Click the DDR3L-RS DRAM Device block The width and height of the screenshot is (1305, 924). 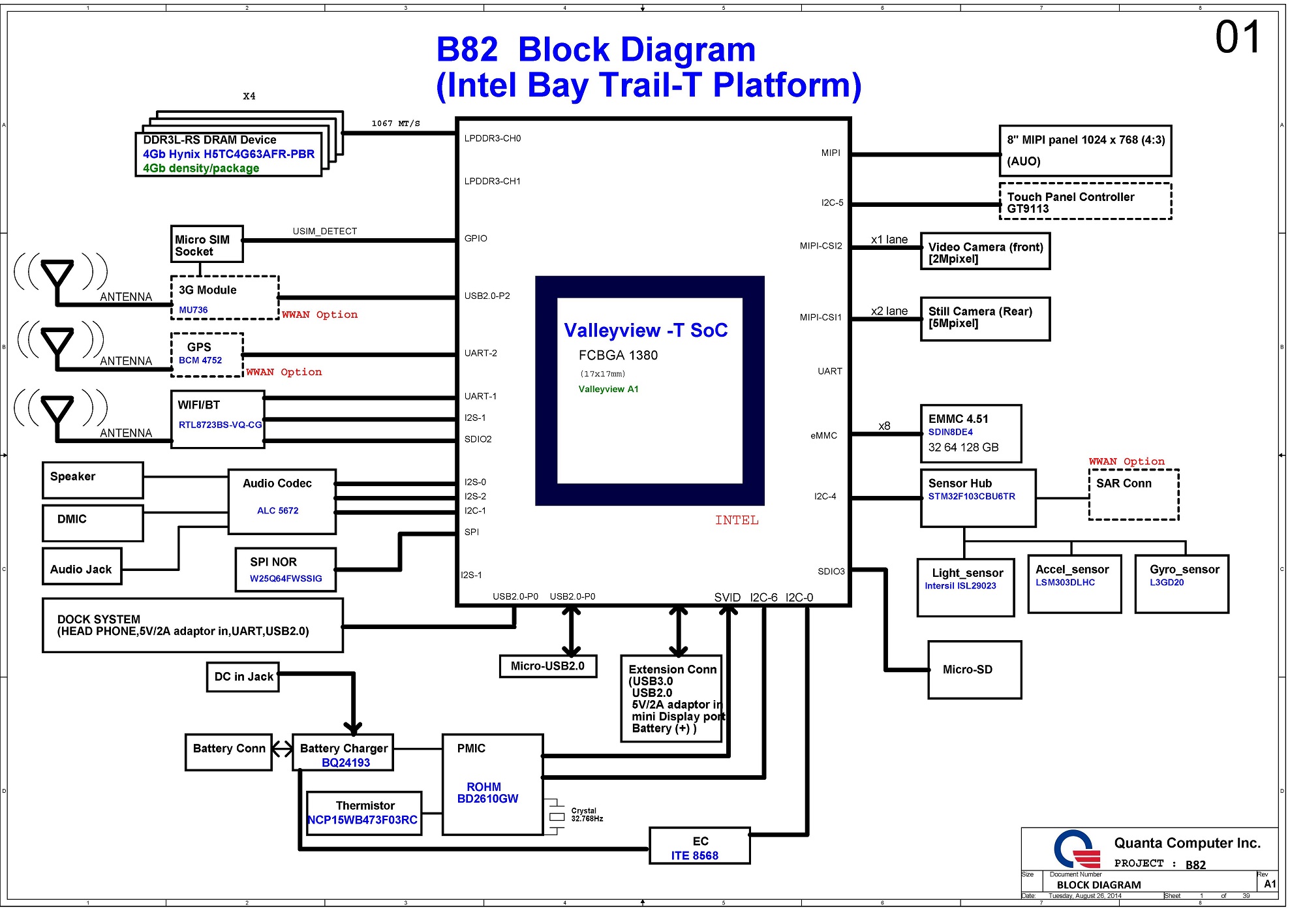[228, 154]
